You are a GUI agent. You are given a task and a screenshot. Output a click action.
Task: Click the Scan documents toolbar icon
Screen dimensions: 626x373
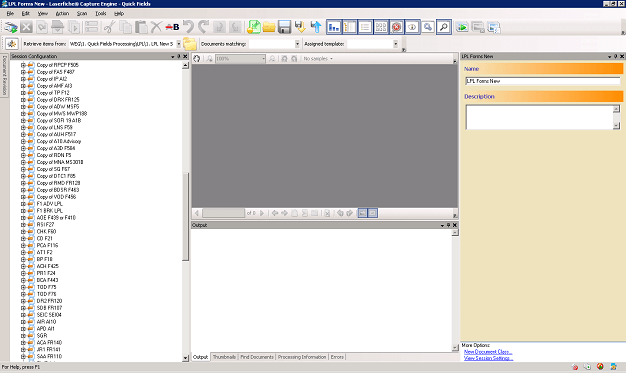11,27
